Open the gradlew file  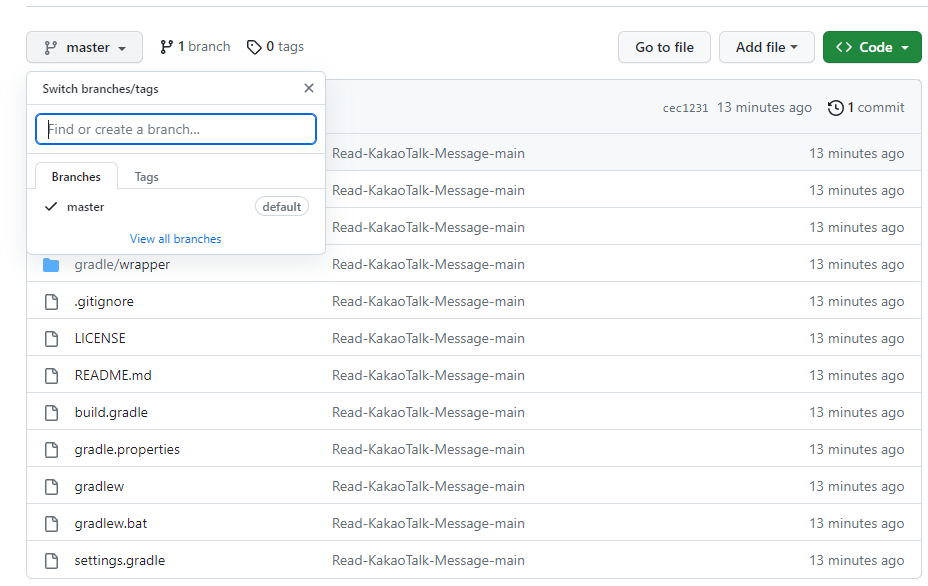click(99, 487)
